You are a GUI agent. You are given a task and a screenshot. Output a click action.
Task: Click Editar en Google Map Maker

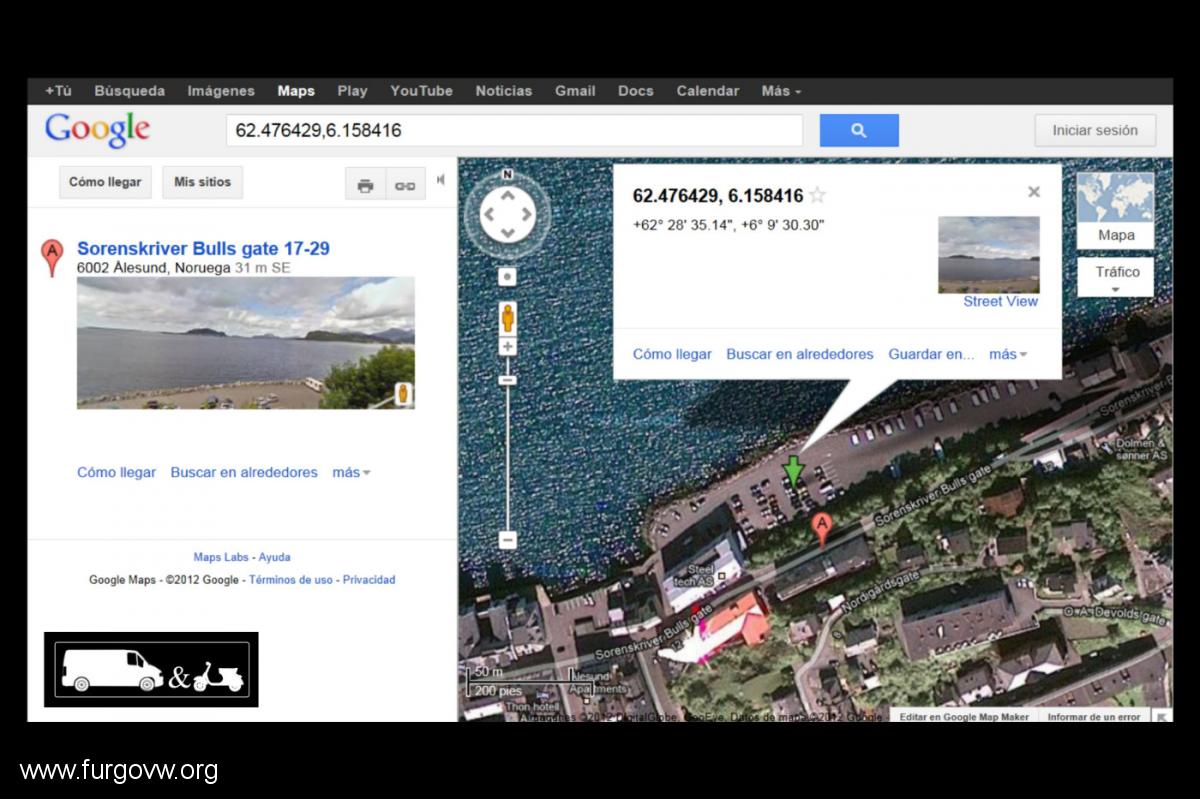click(x=963, y=717)
